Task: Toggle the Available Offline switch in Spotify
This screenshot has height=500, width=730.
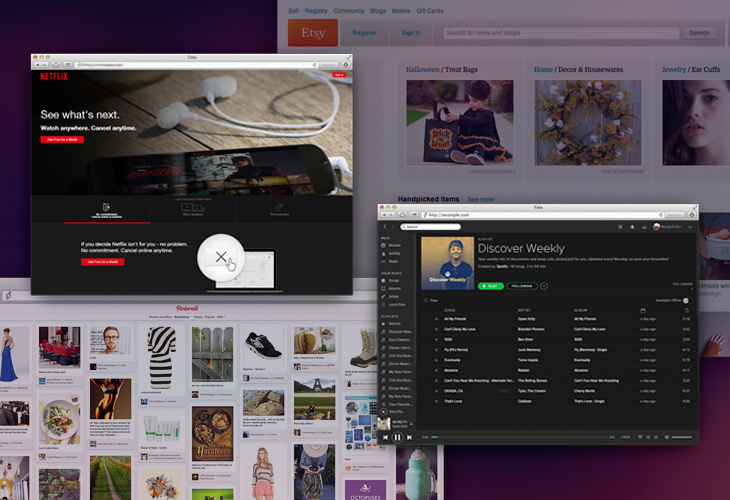Action: (x=687, y=300)
